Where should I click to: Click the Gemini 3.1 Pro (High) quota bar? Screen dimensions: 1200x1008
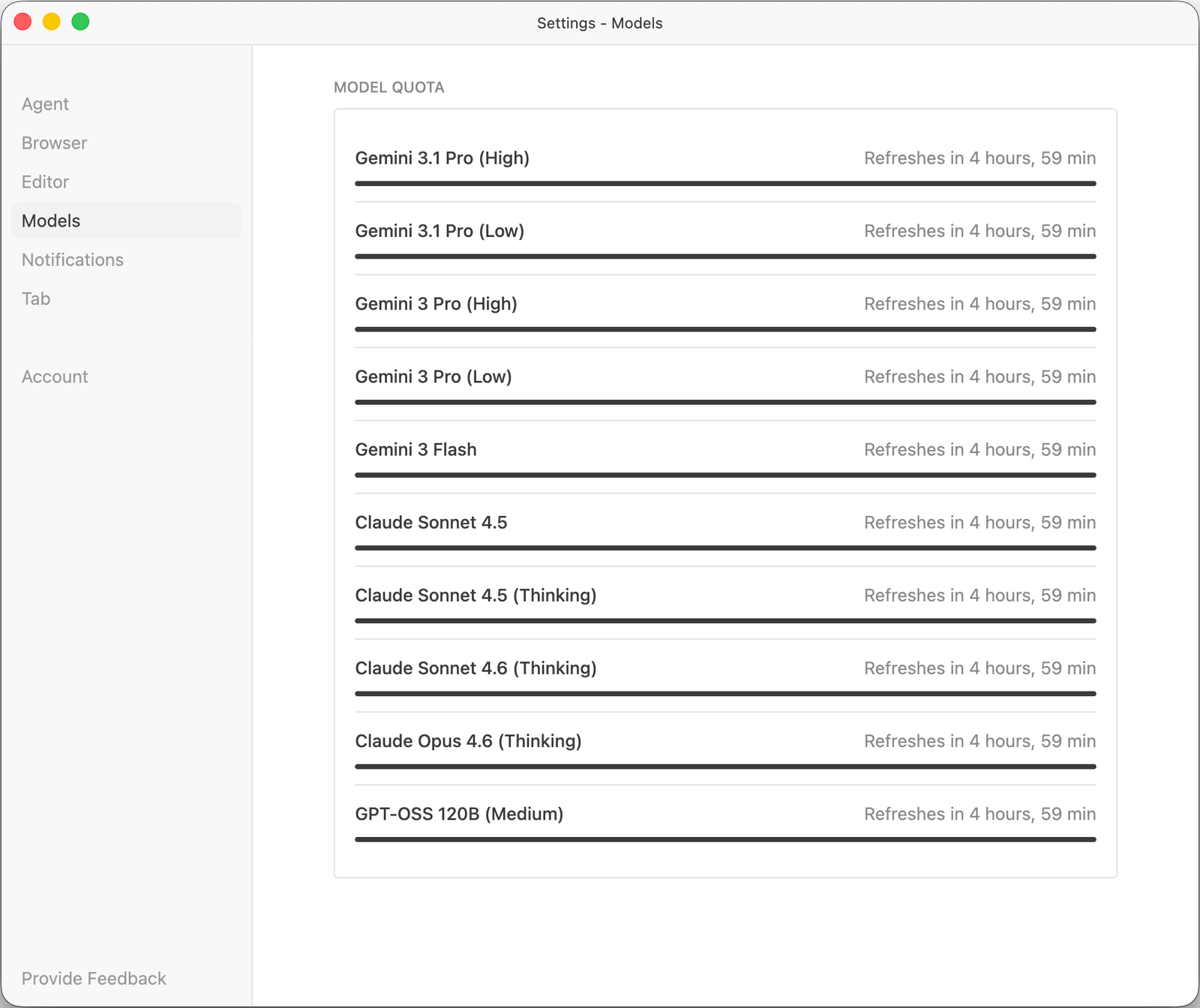pos(725,184)
